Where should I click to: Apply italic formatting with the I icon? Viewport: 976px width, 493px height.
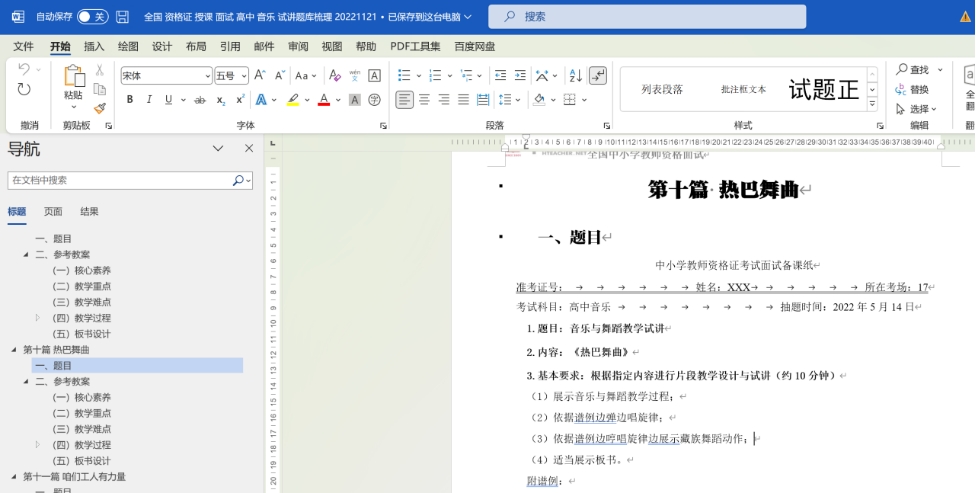(x=149, y=100)
